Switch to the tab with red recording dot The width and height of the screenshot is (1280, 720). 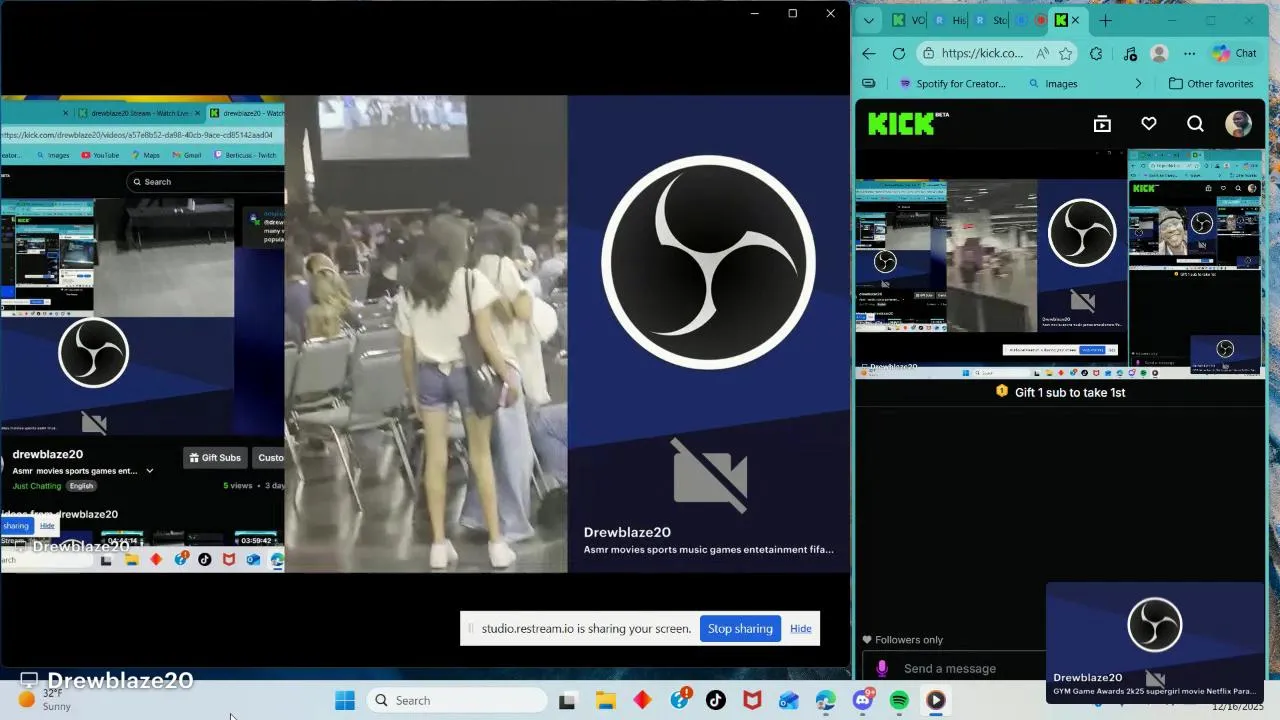pos(1040,20)
